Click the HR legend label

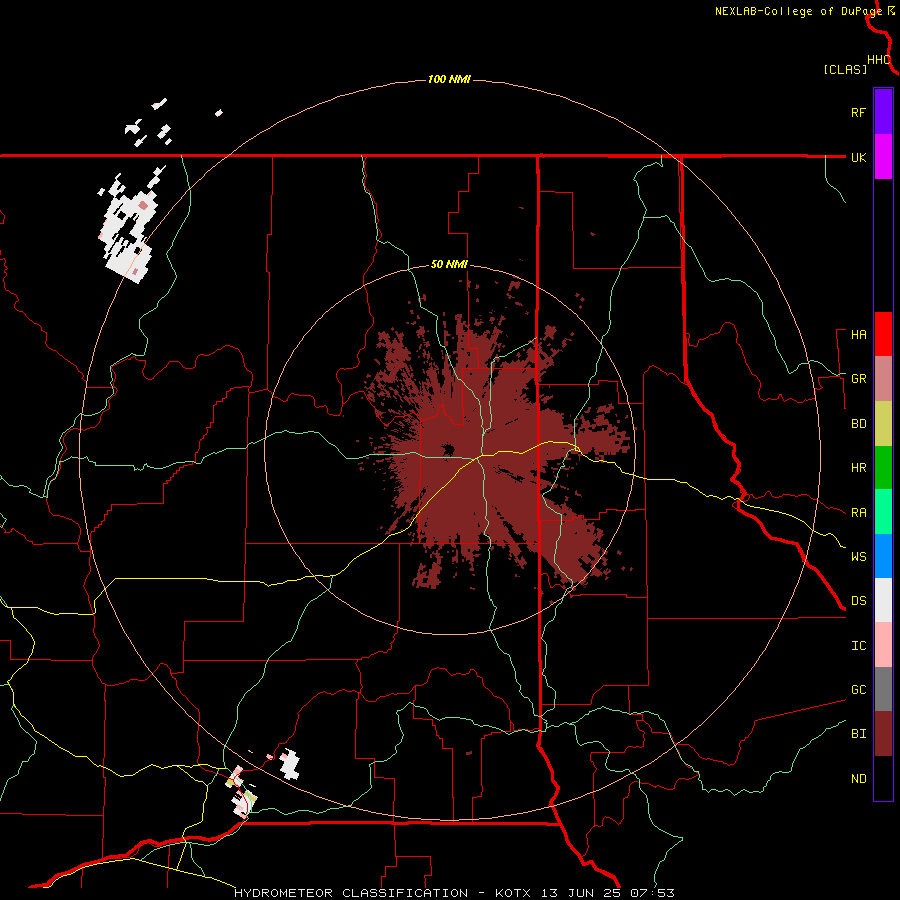click(x=858, y=468)
